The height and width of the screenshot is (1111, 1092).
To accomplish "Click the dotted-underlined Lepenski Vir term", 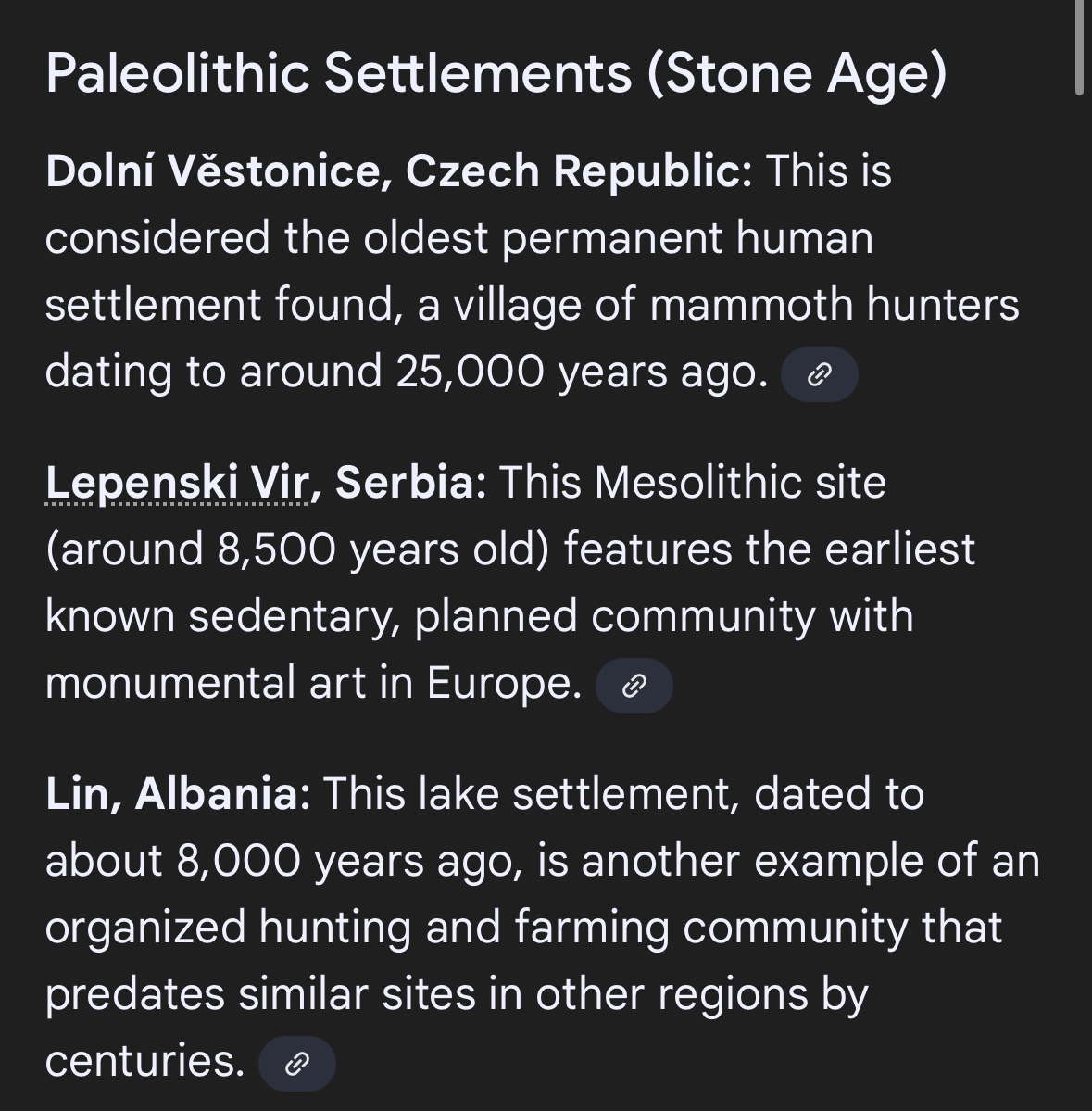I will (177, 483).
